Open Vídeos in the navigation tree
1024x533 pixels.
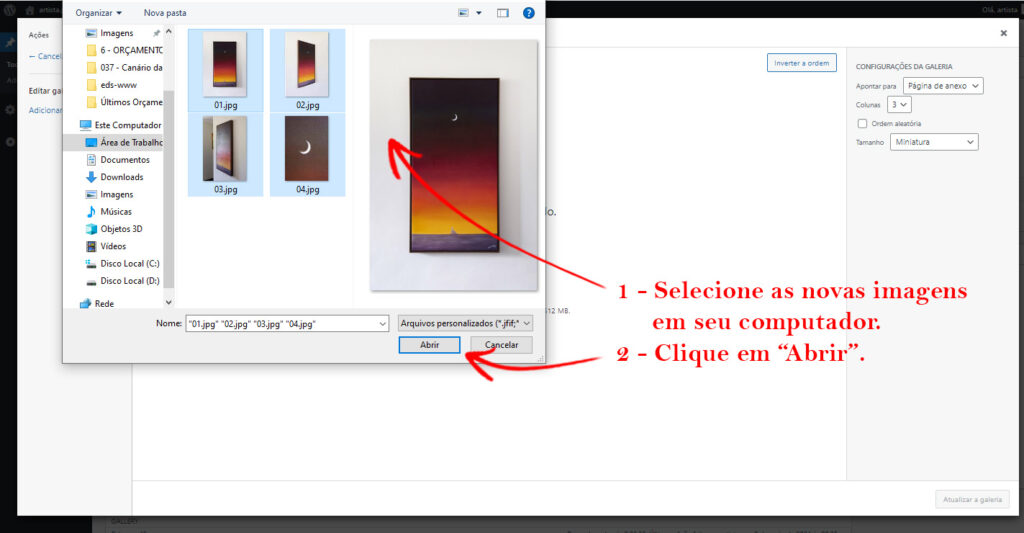(106, 246)
